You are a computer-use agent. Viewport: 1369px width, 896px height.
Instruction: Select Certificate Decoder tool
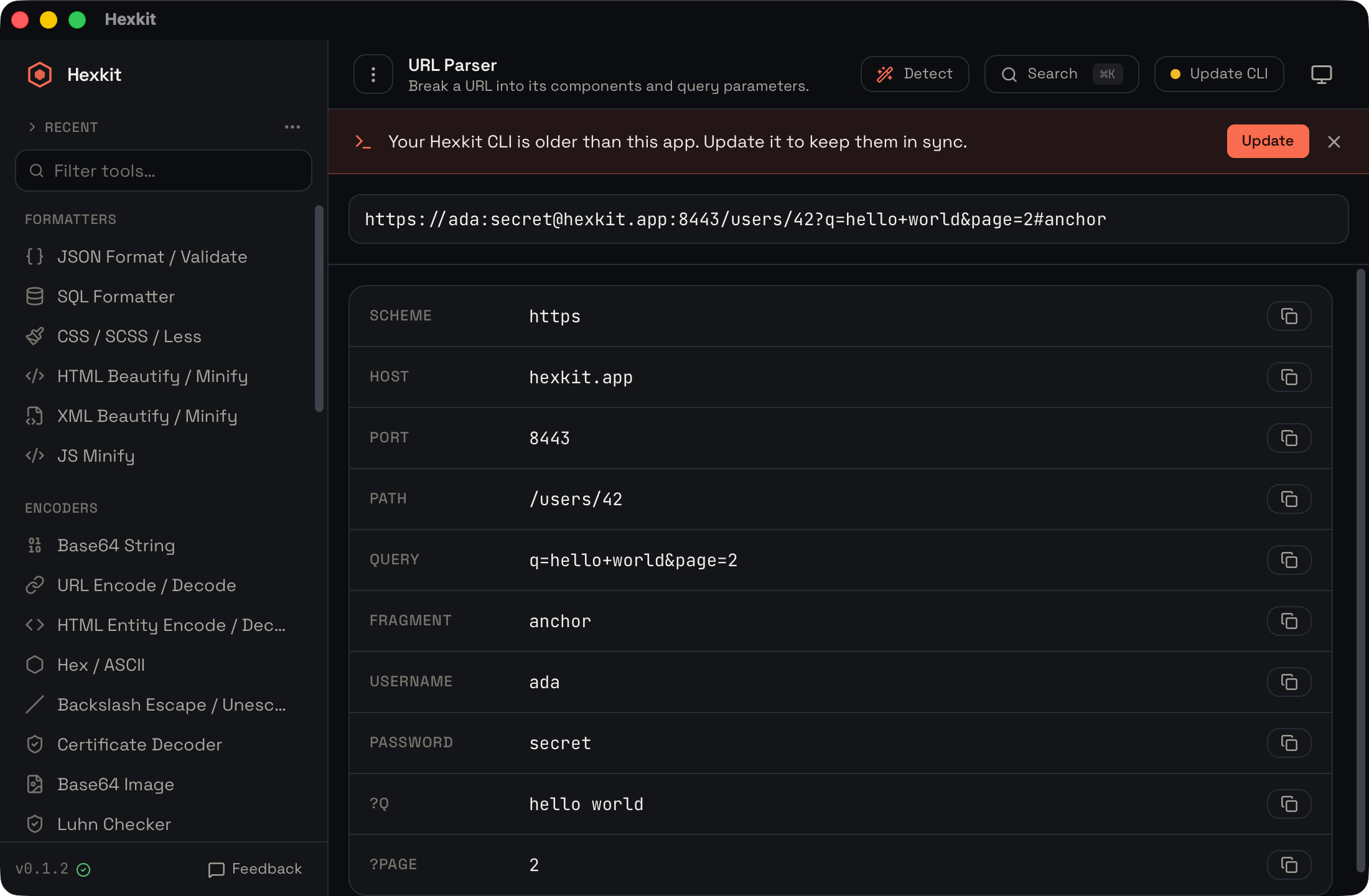tap(164, 745)
